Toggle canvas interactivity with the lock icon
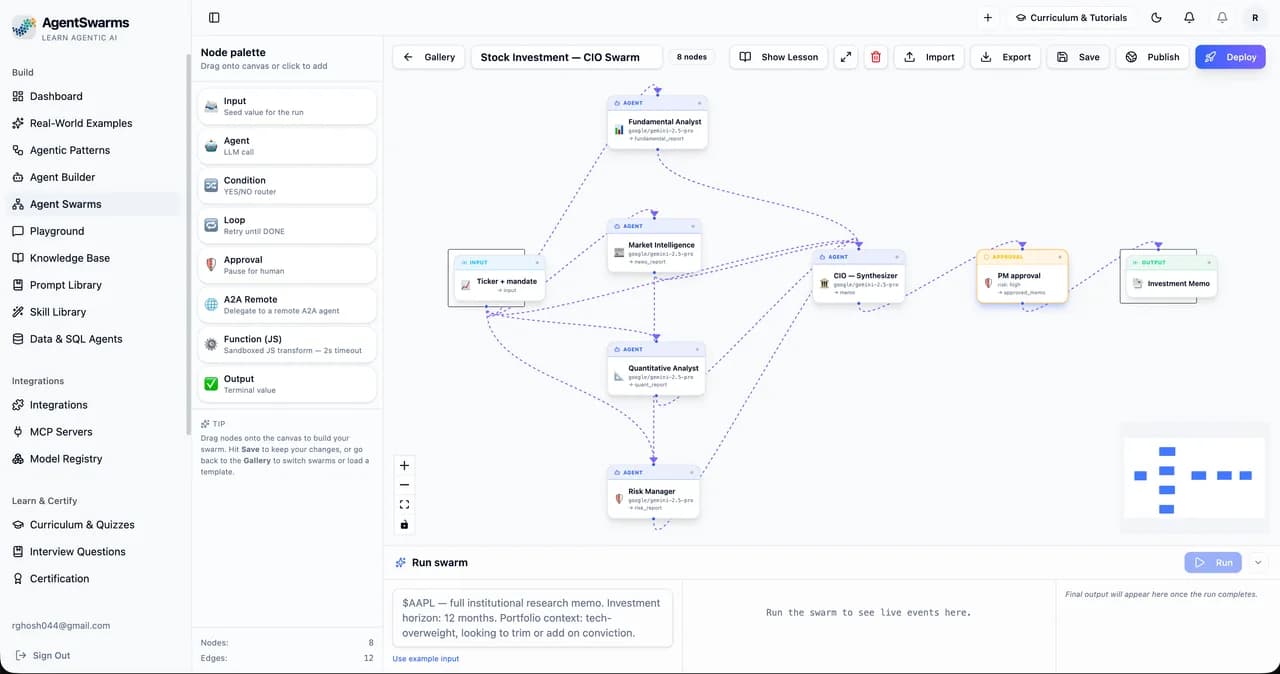This screenshot has width=1280, height=674. click(x=404, y=525)
